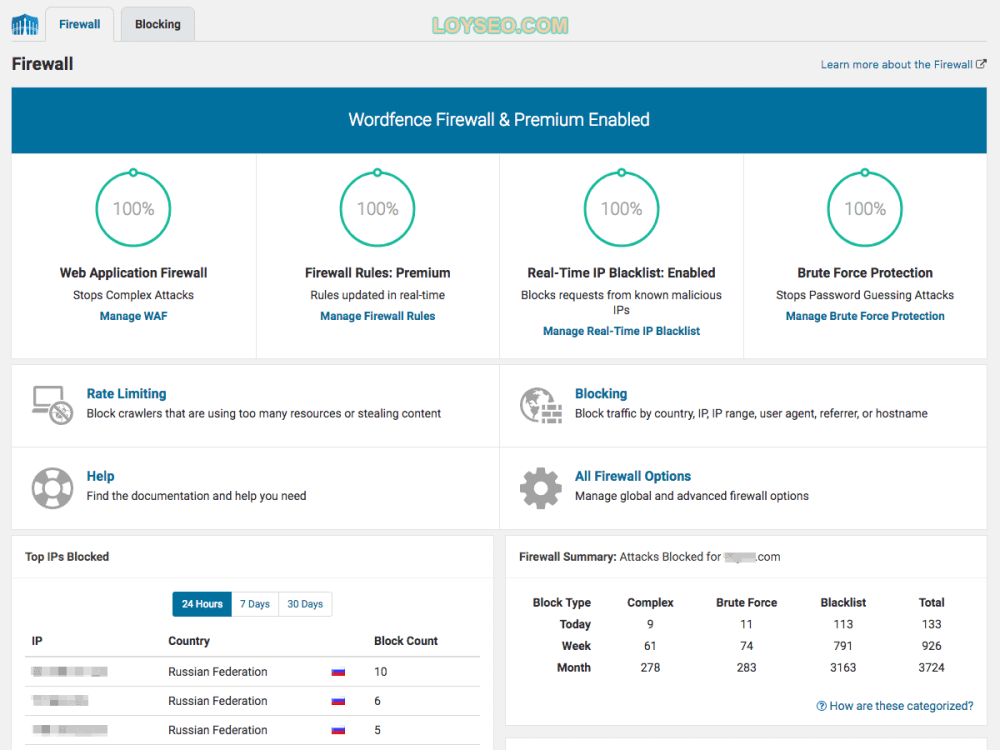This screenshot has height=750, width=1000.
Task: Open the Firewall tab
Action: point(80,24)
